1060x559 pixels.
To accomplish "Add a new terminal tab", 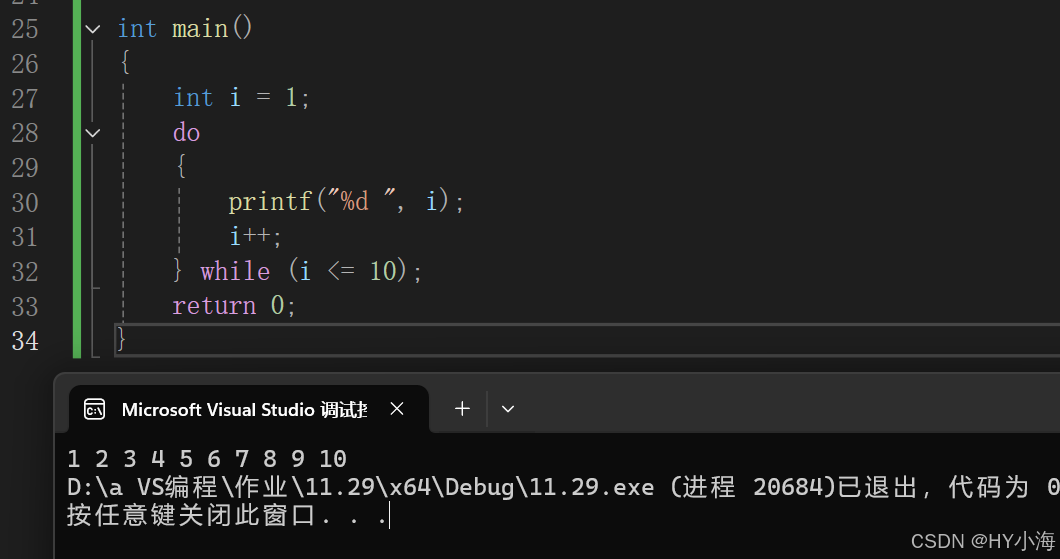I will (462, 409).
